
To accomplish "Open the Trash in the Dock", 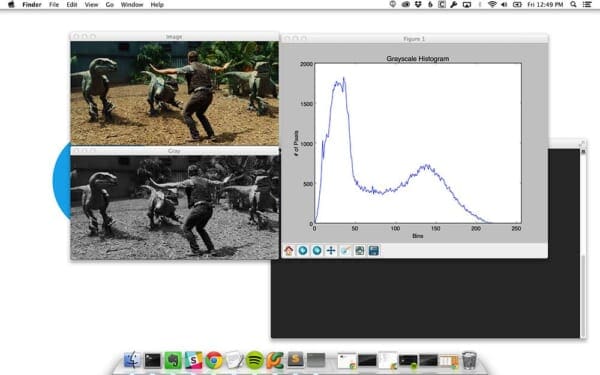I will 469,360.
